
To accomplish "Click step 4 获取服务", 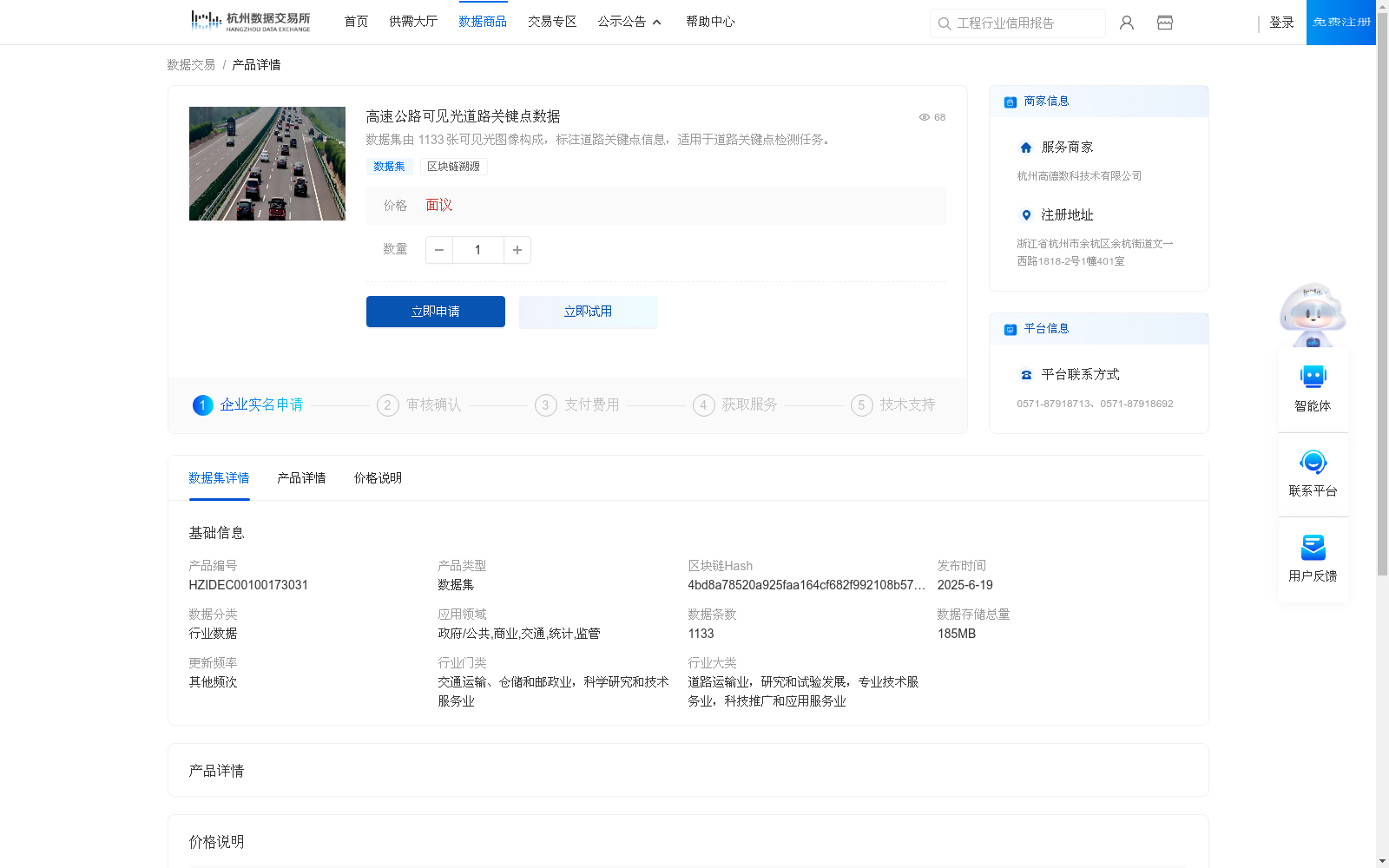I will (735, 405).
